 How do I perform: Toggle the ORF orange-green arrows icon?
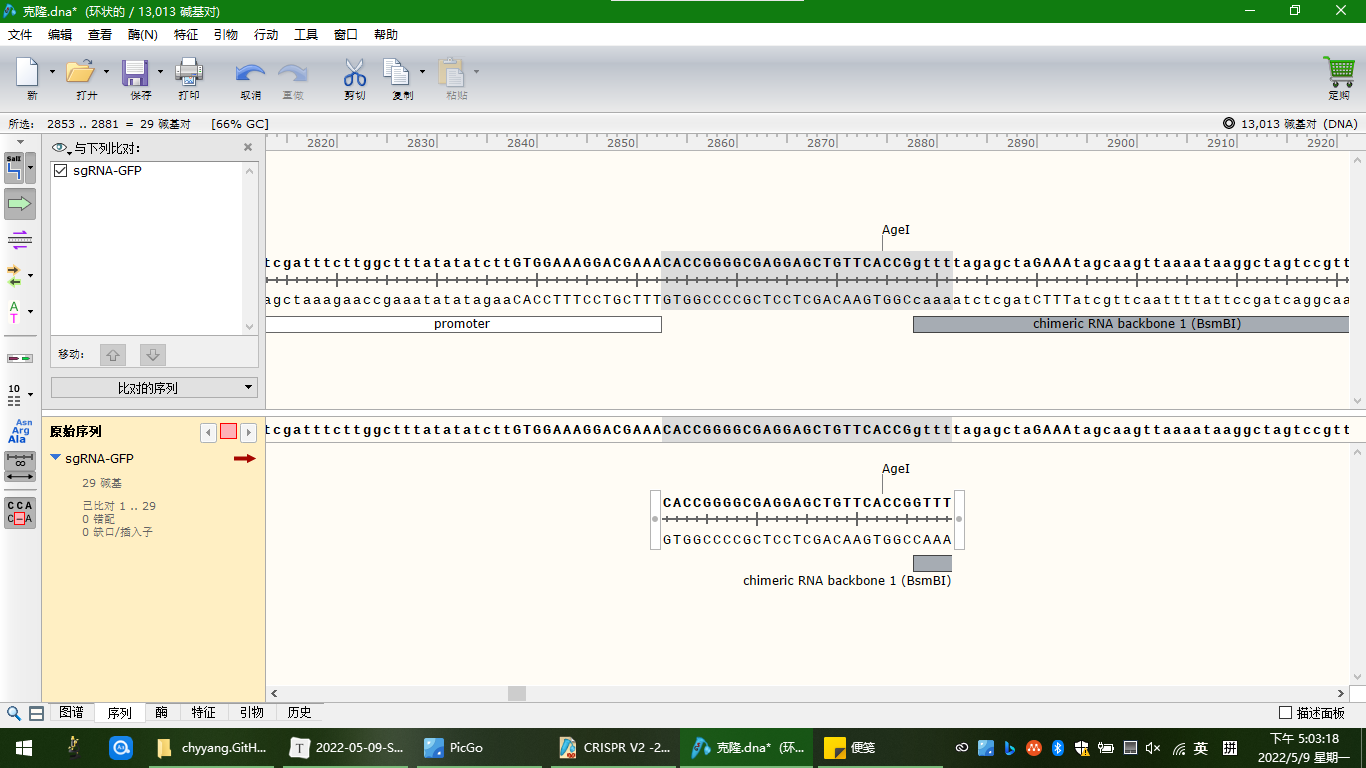[14, 275]
